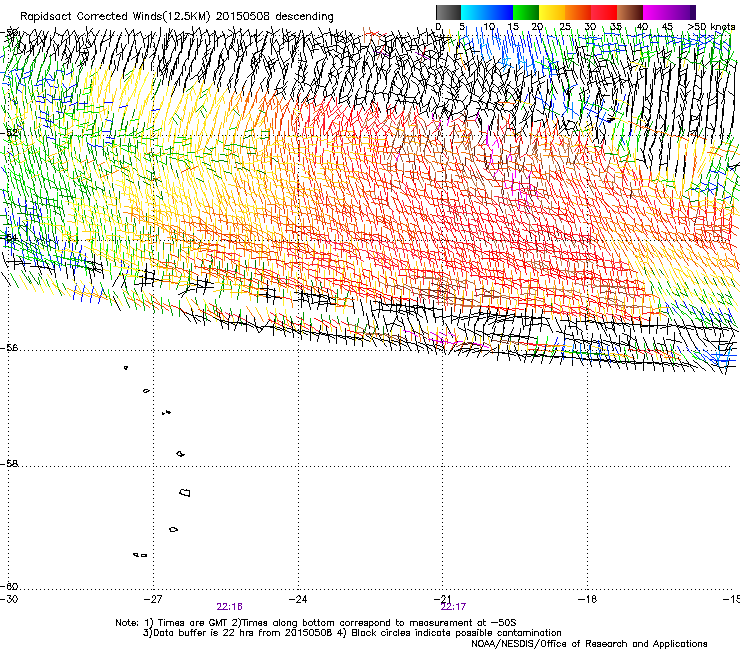Click the '-60' latitude axis label
This screenshot has height=650, width=740.
pyautogui.click(x=9, y=587)
